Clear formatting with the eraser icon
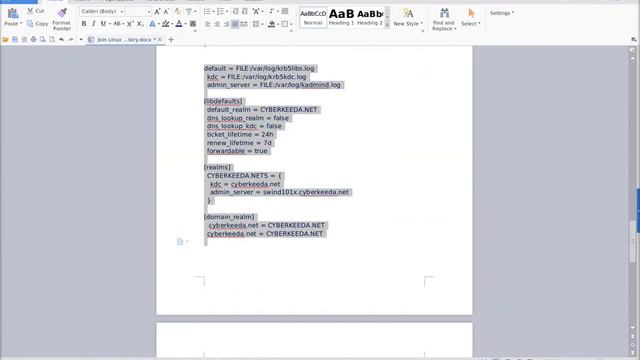Screen dimensions: 640x360 [178, 11]
